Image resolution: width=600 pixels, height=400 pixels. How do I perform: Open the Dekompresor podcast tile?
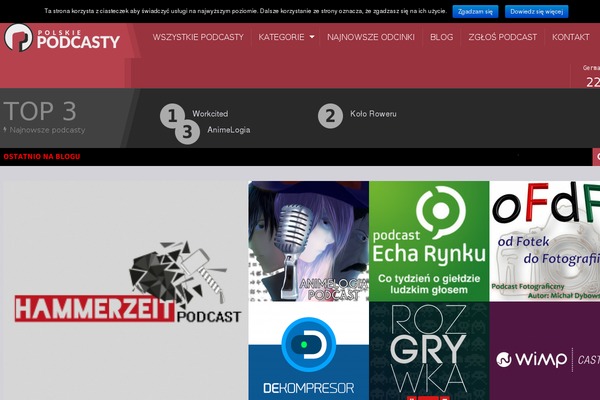pos(308,351)
